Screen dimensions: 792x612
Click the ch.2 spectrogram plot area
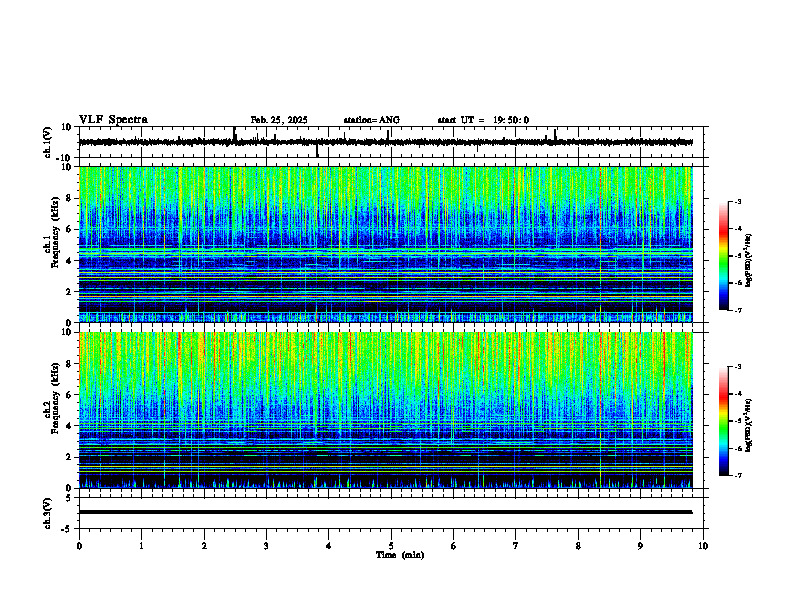(385, 410)
